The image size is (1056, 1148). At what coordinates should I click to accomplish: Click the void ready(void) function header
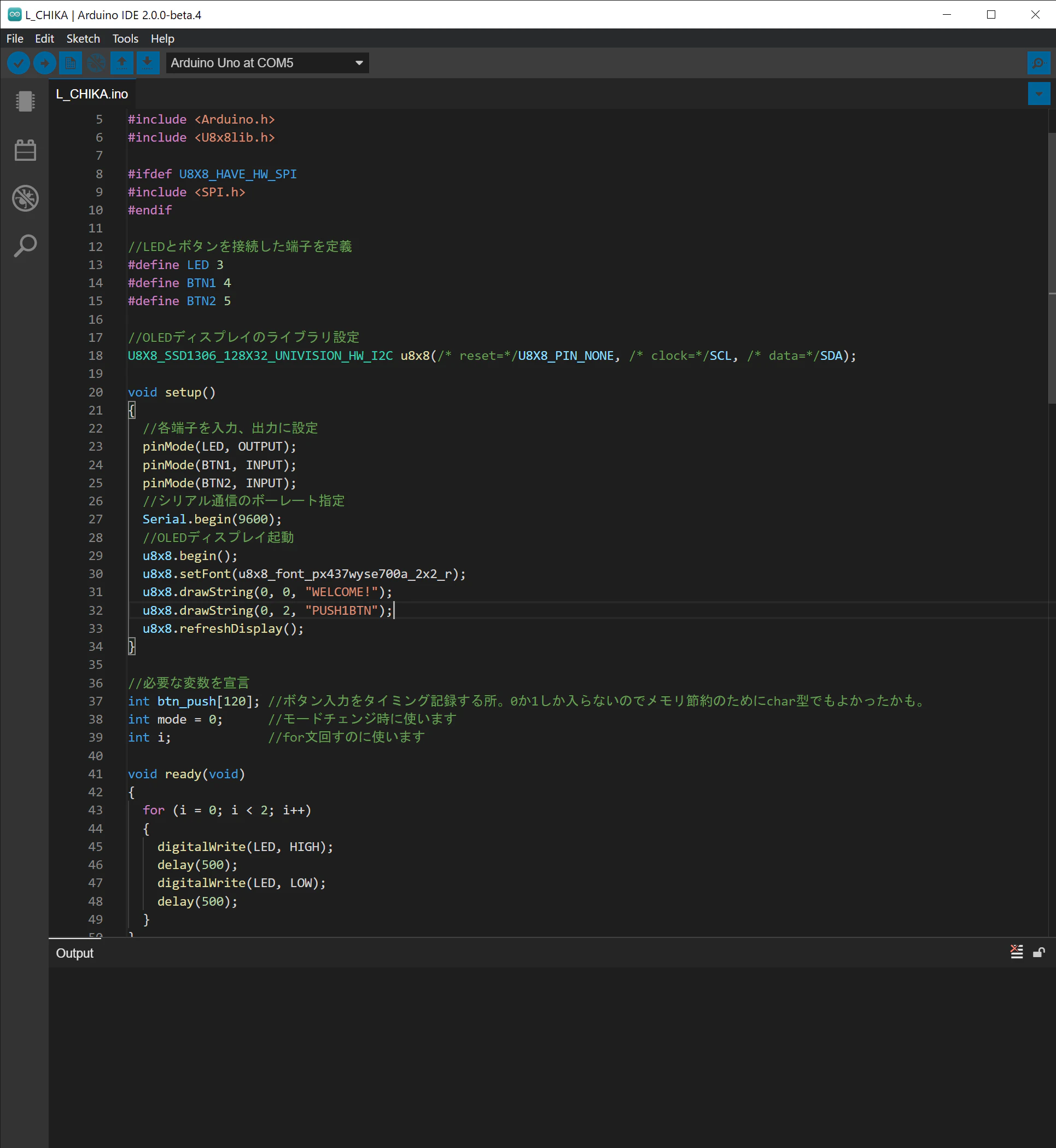(186, 774)
